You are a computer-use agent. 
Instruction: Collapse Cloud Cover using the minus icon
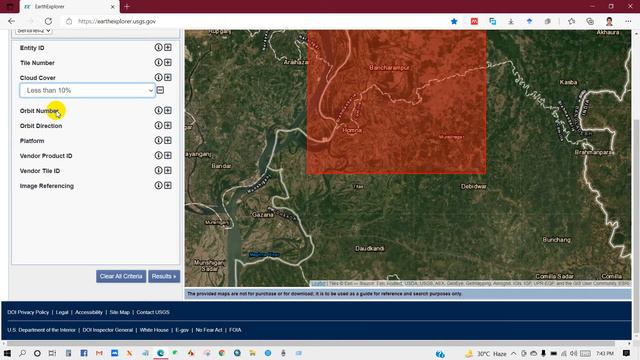point(160,90)
